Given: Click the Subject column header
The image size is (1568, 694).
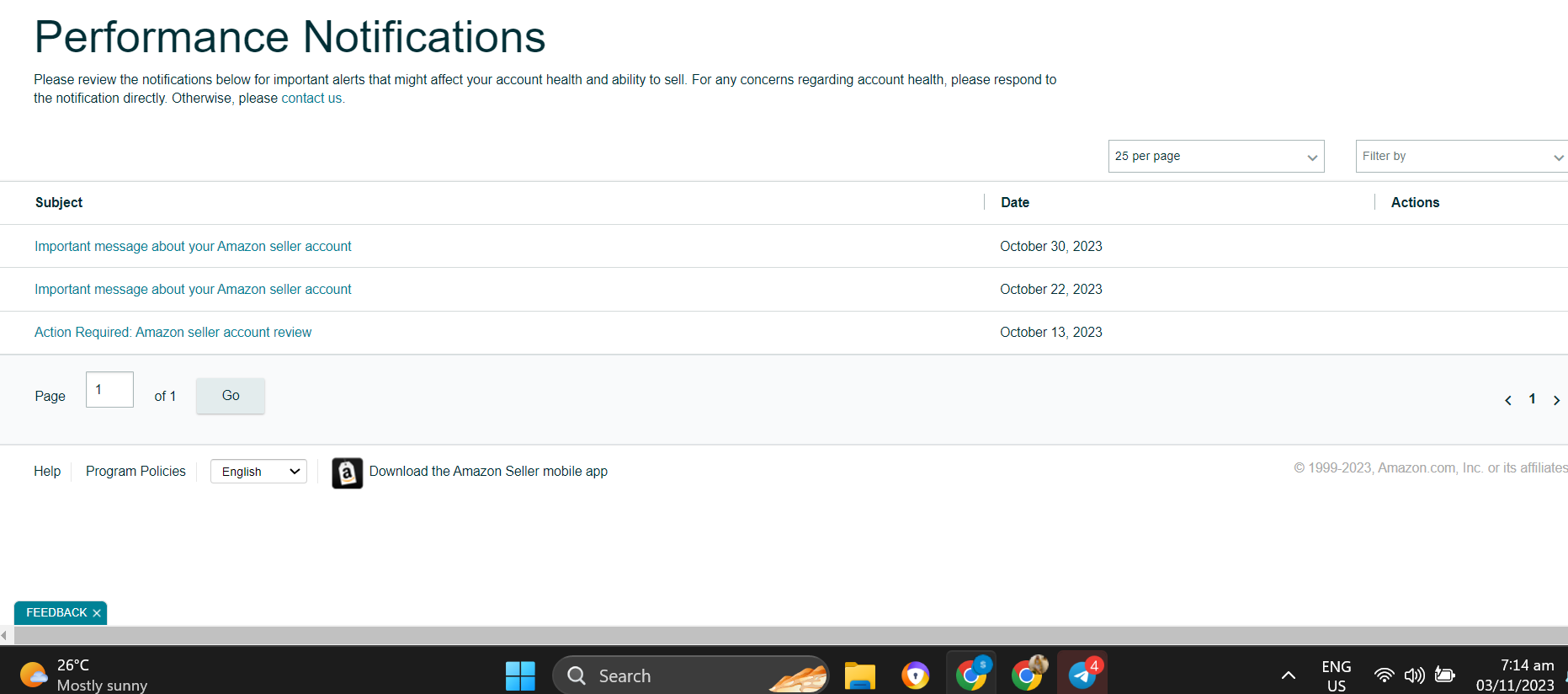Looking at the screenshot, I should 59,202.
